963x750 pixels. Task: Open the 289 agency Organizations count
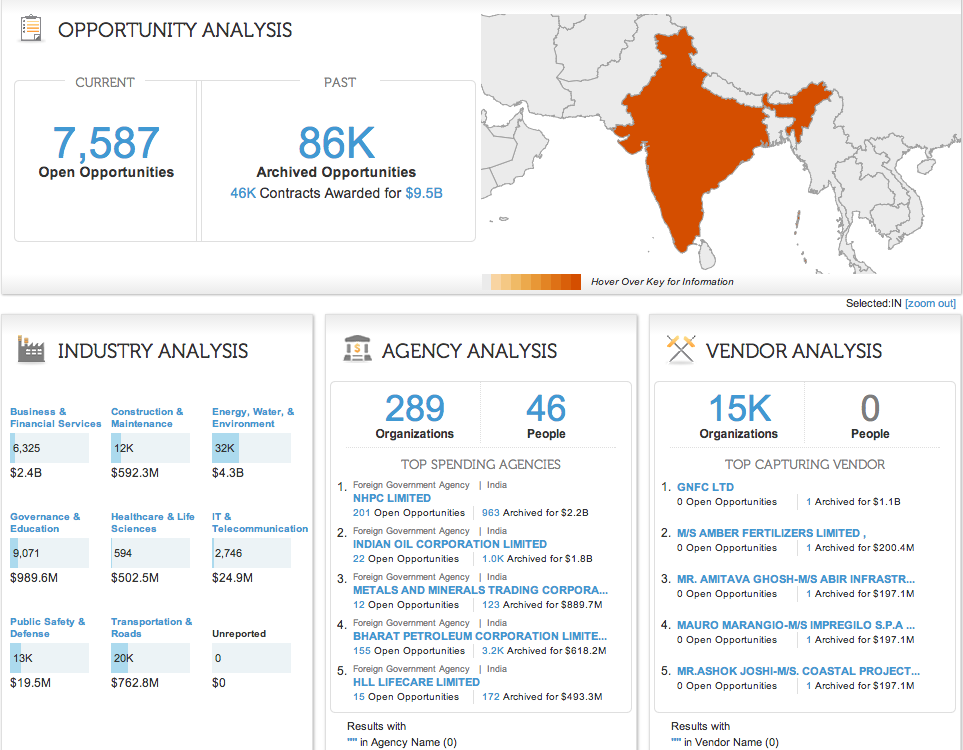pos(415,408)
